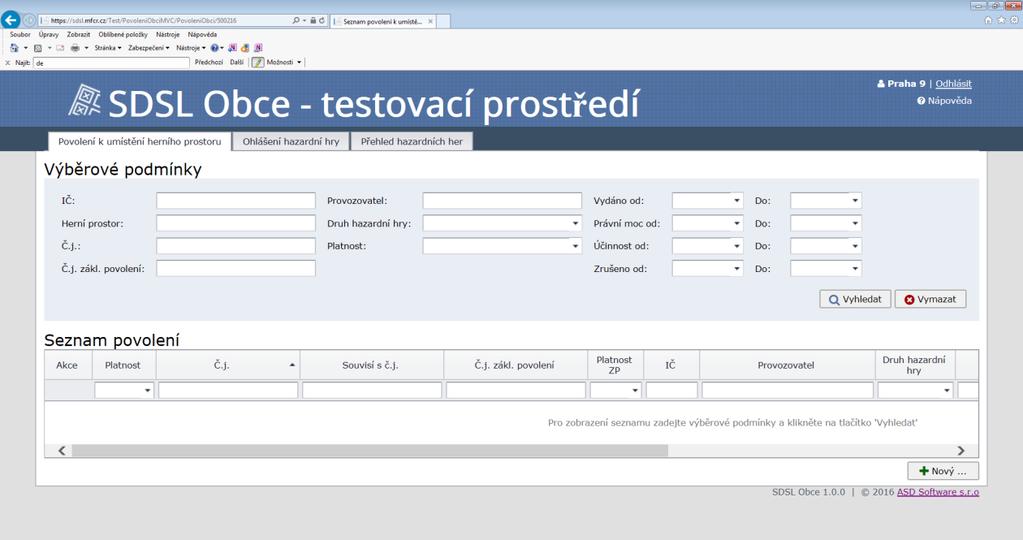Open the Účinnost od date dropdown
The width and height of the screenshot is (1023, 540).
pos(737,247)
